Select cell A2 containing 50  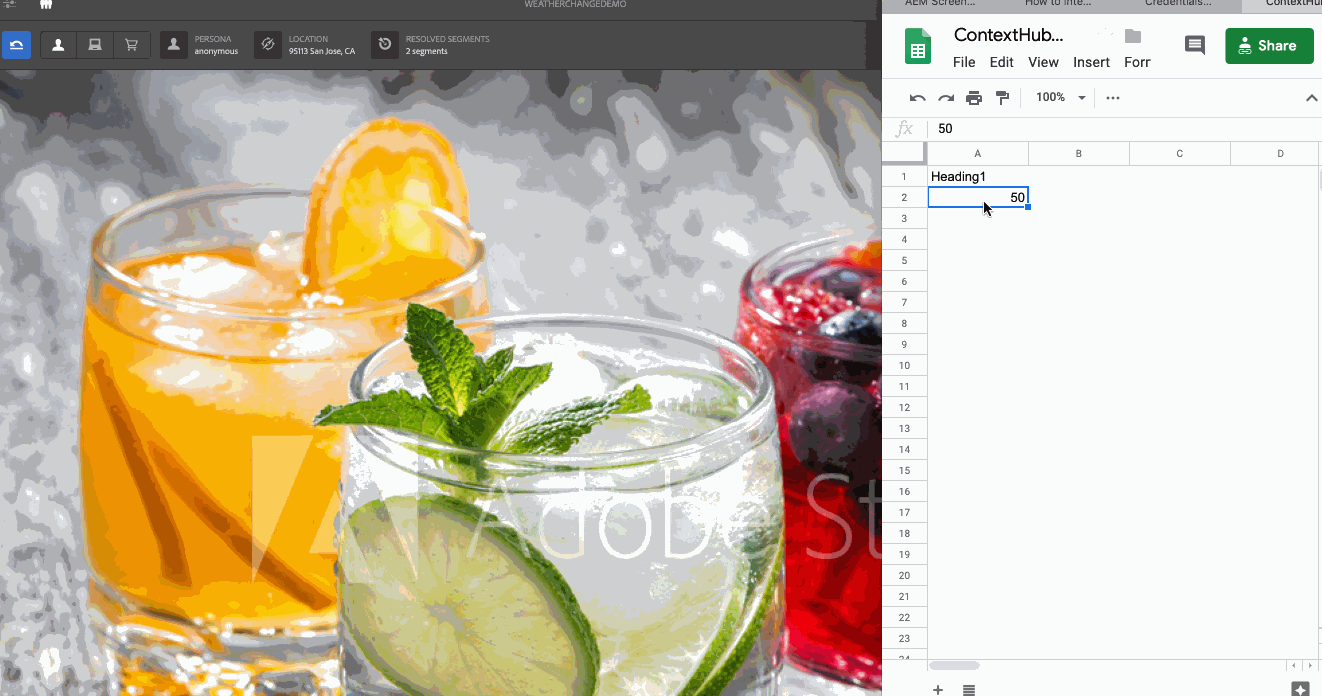(978, 198)
